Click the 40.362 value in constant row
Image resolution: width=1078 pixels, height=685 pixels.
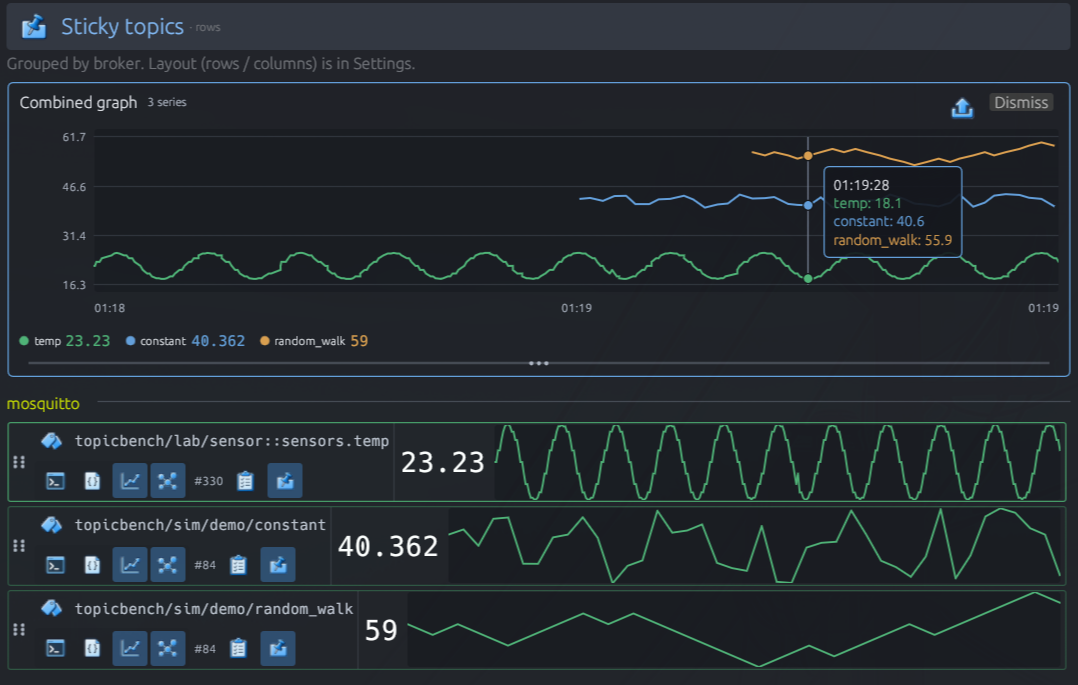pyautogui.click(x=388, y=547)
